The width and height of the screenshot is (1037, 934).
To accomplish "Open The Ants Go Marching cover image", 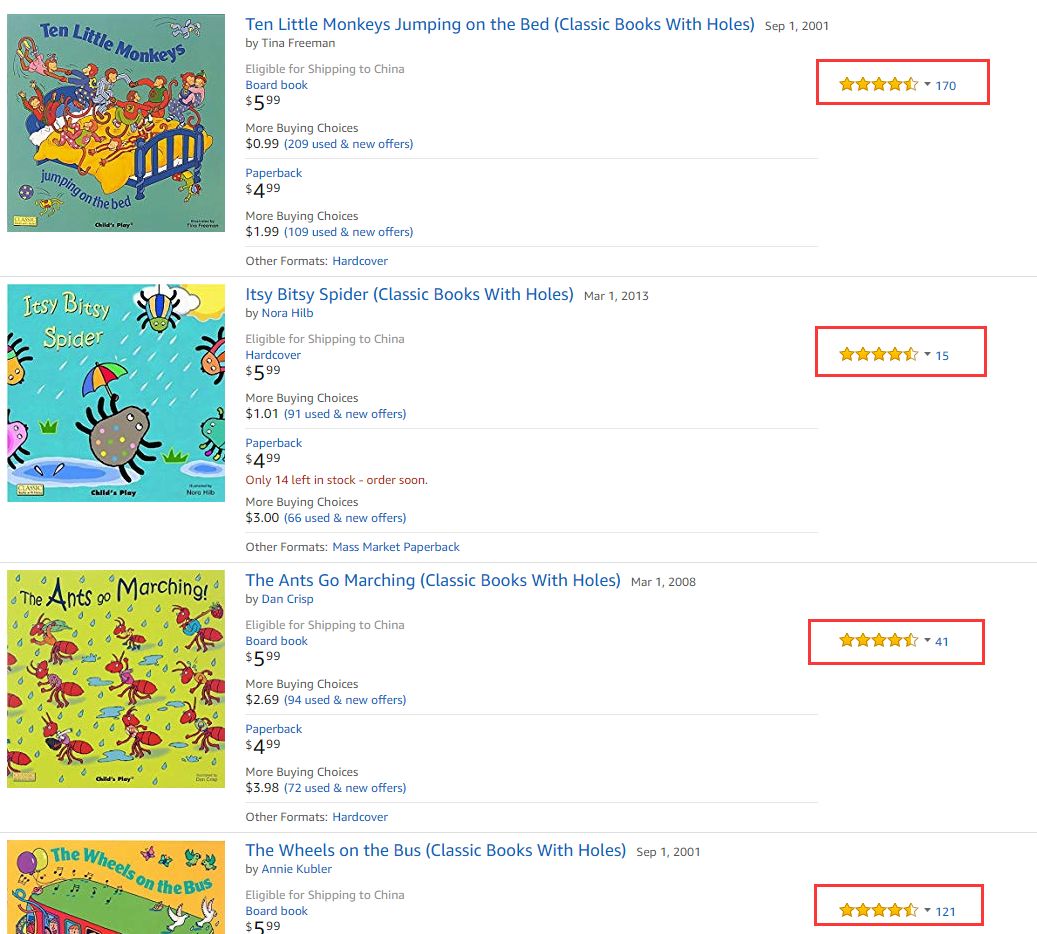I will pyautogui.click(x=116, y=679).
